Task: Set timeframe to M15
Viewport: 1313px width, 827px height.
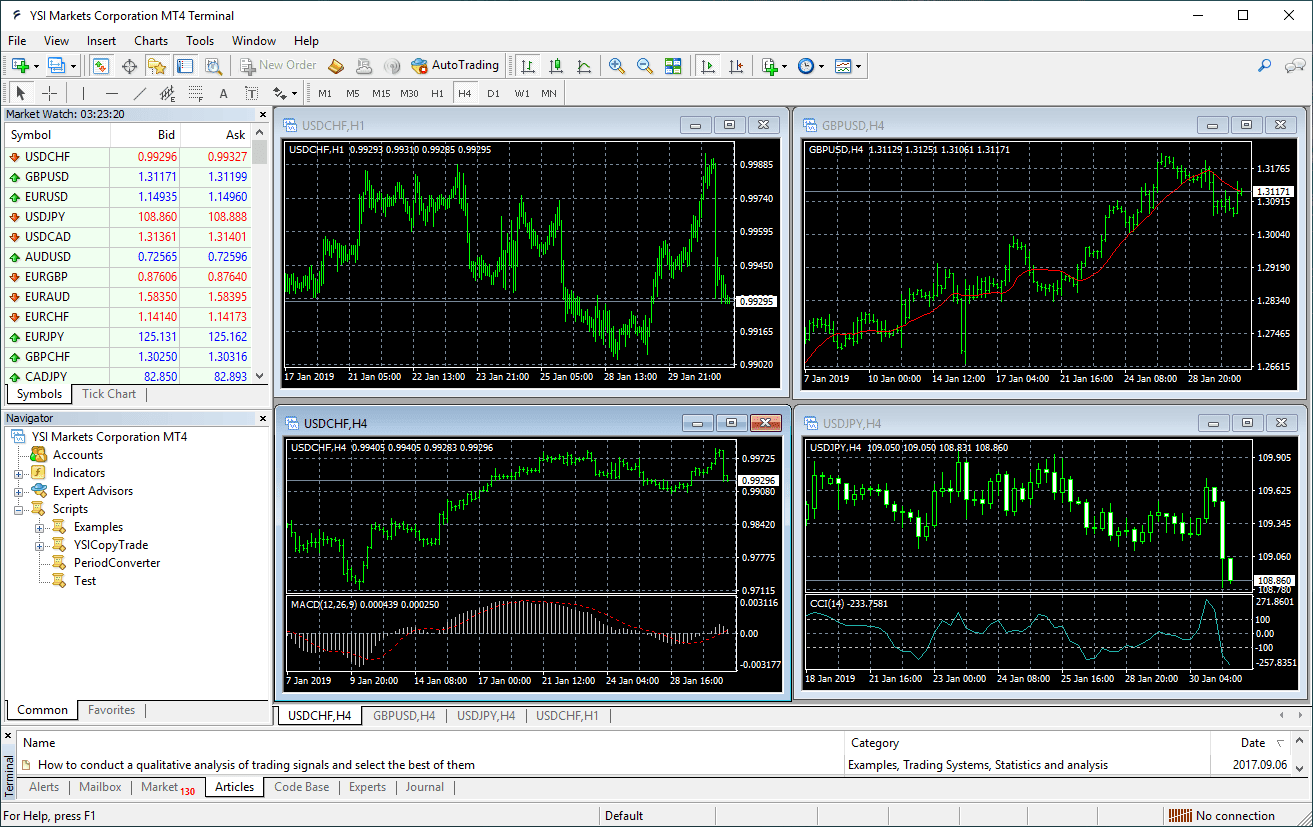Action: [381, 93]
